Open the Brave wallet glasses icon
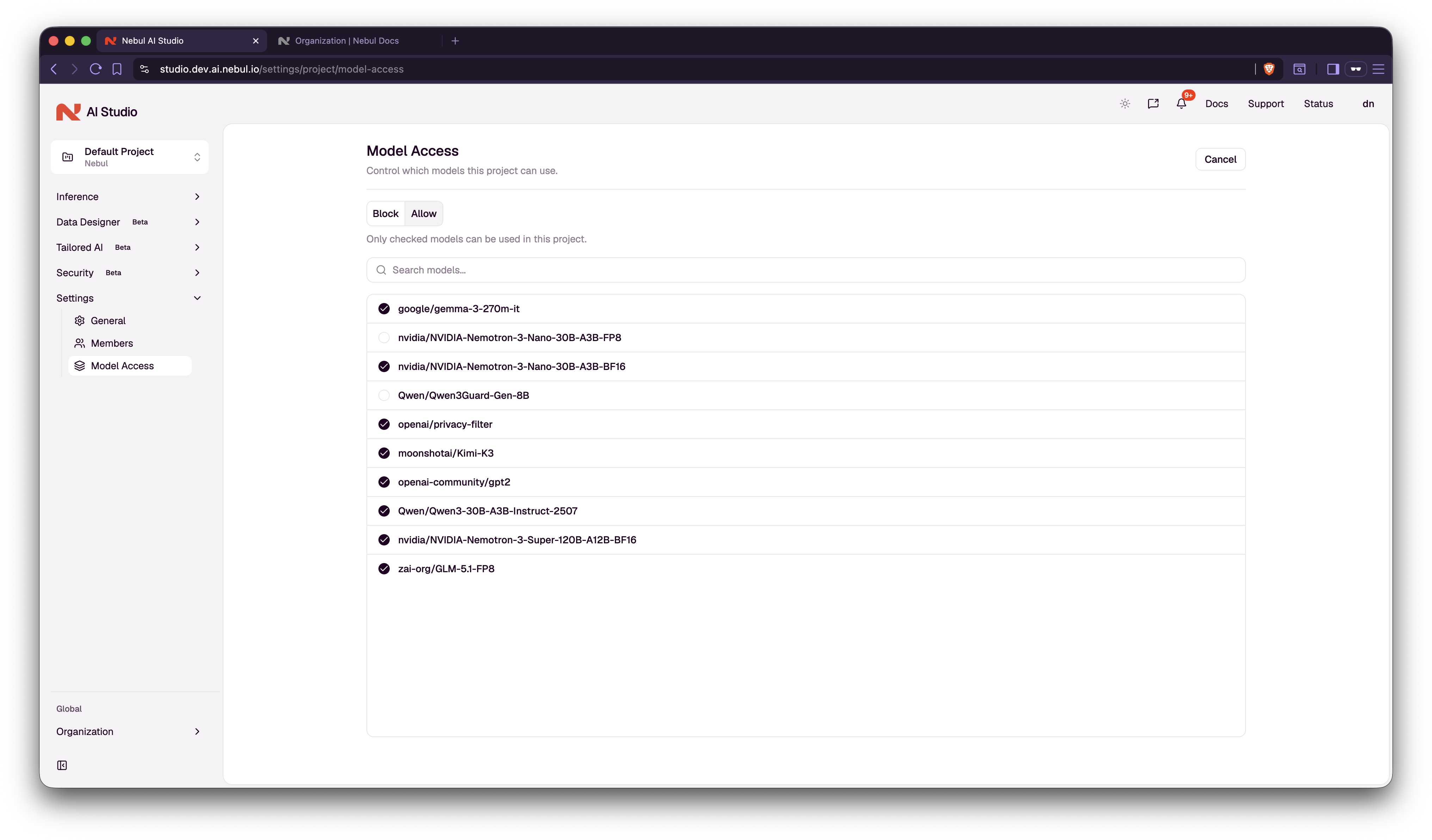The height and width of the screenshot is (840, 1432). (1356, 69)
